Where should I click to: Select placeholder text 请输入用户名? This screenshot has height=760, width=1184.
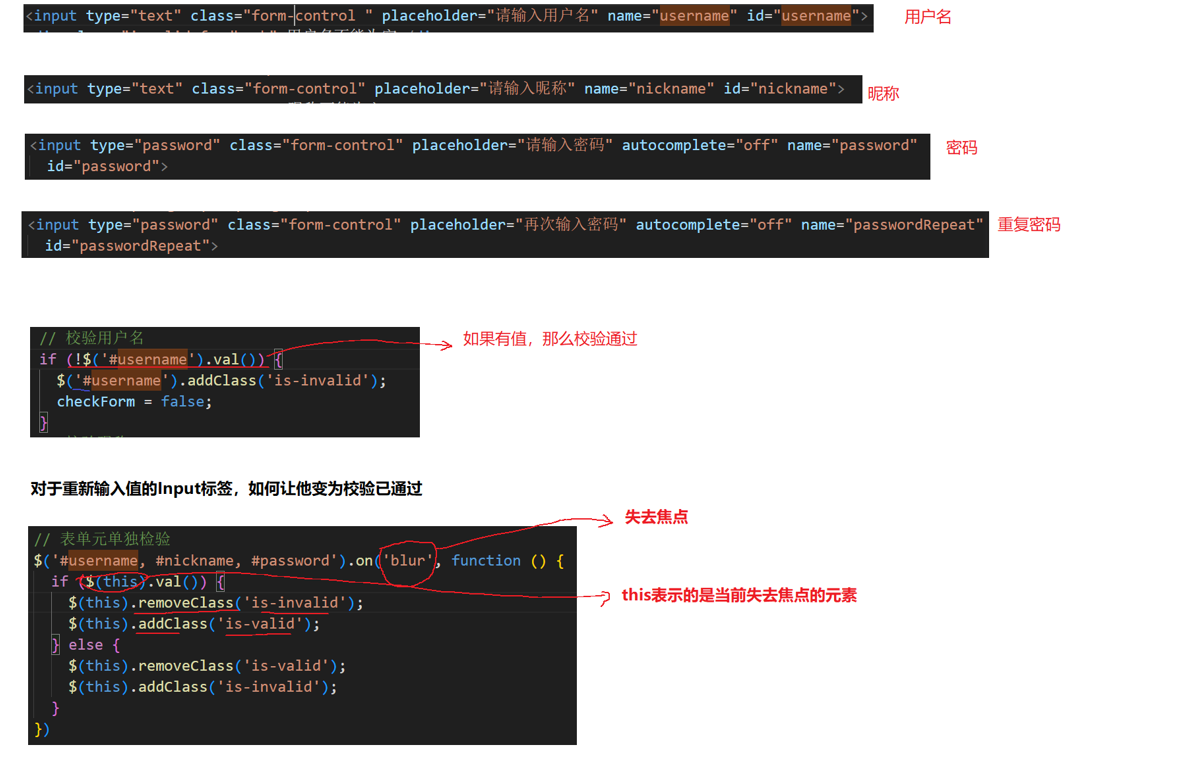[542, 16]
